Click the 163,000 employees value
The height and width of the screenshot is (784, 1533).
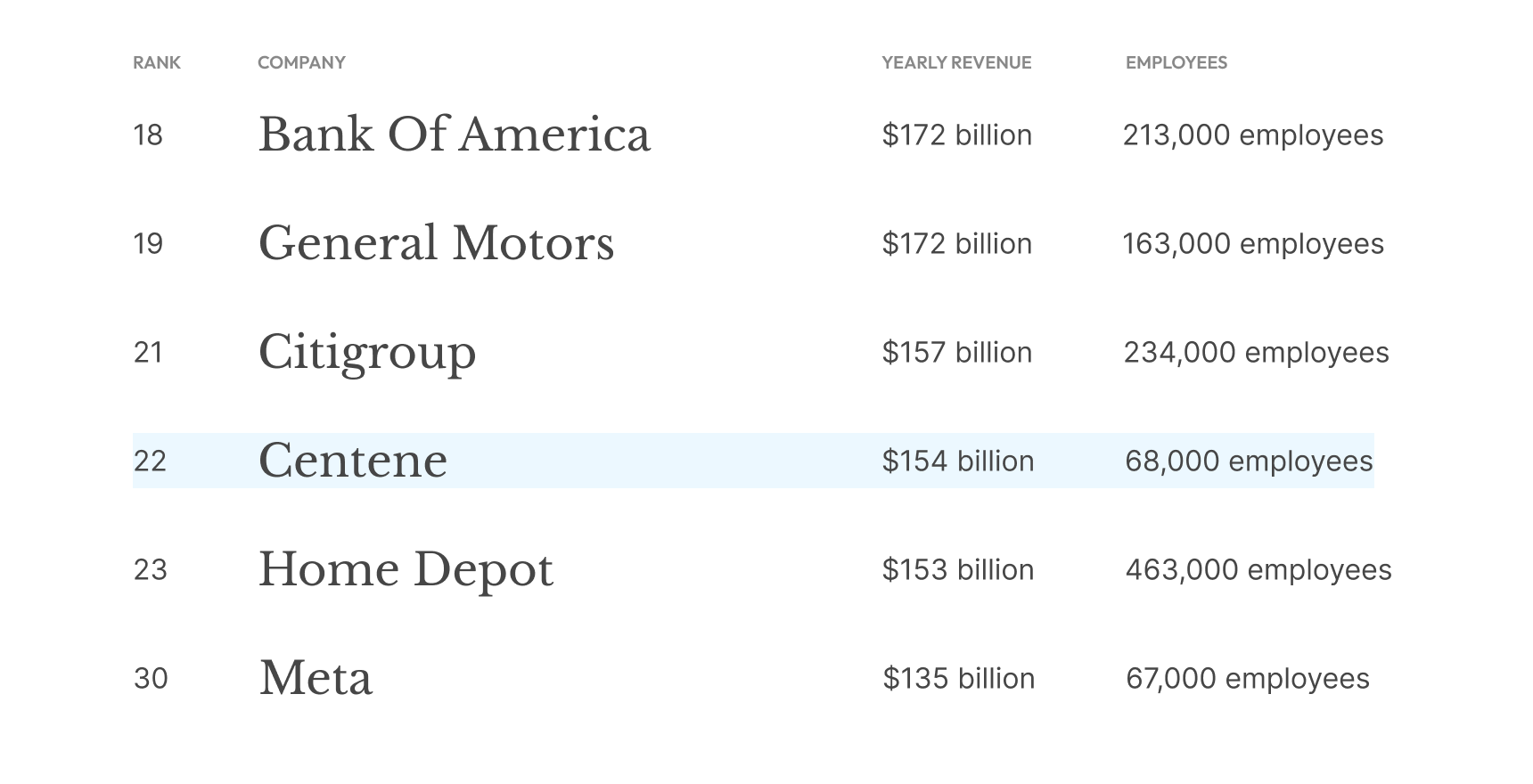1253,243
